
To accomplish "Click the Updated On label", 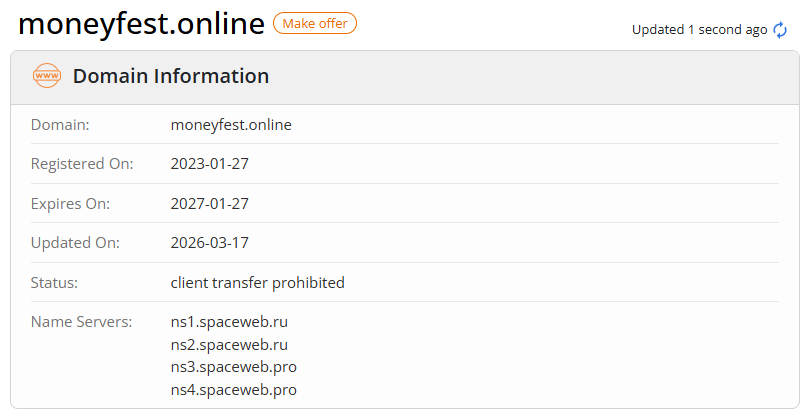I will pos(75,243).
